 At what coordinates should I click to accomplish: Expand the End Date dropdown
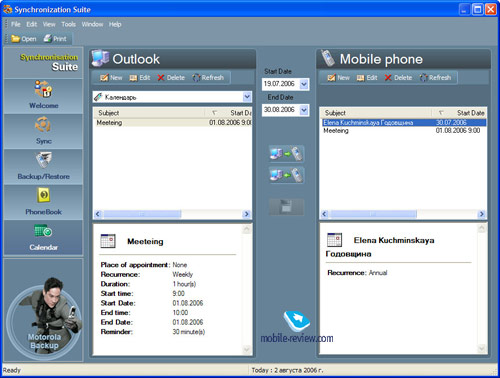click(304, 110)
